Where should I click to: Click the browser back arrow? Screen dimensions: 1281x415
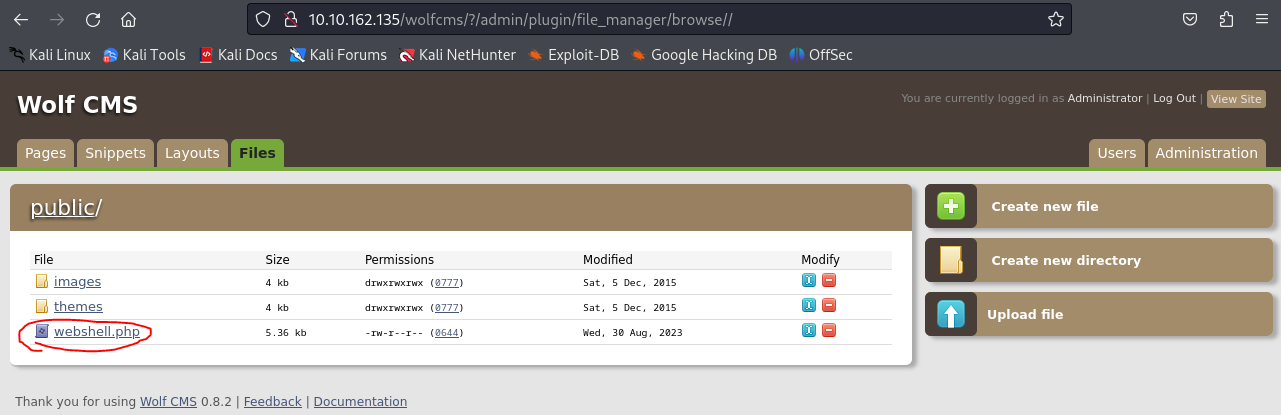click(x=22, y=19)
